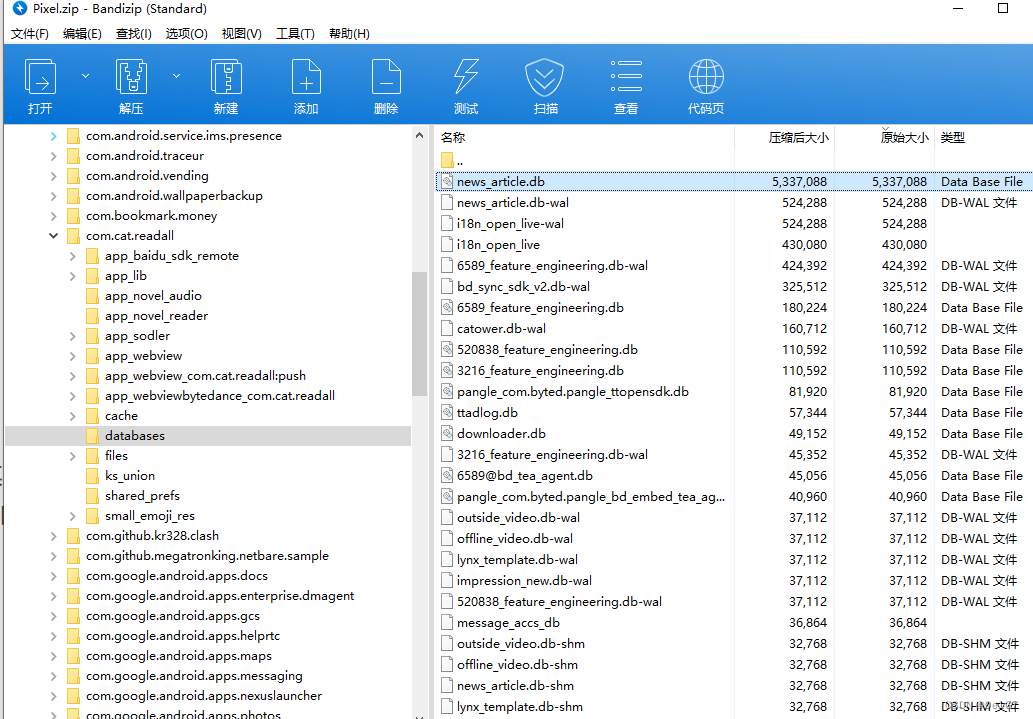Viewport: 1033px width, 719px height.
Task: Expand the cache folder
Action: [72, 416]
